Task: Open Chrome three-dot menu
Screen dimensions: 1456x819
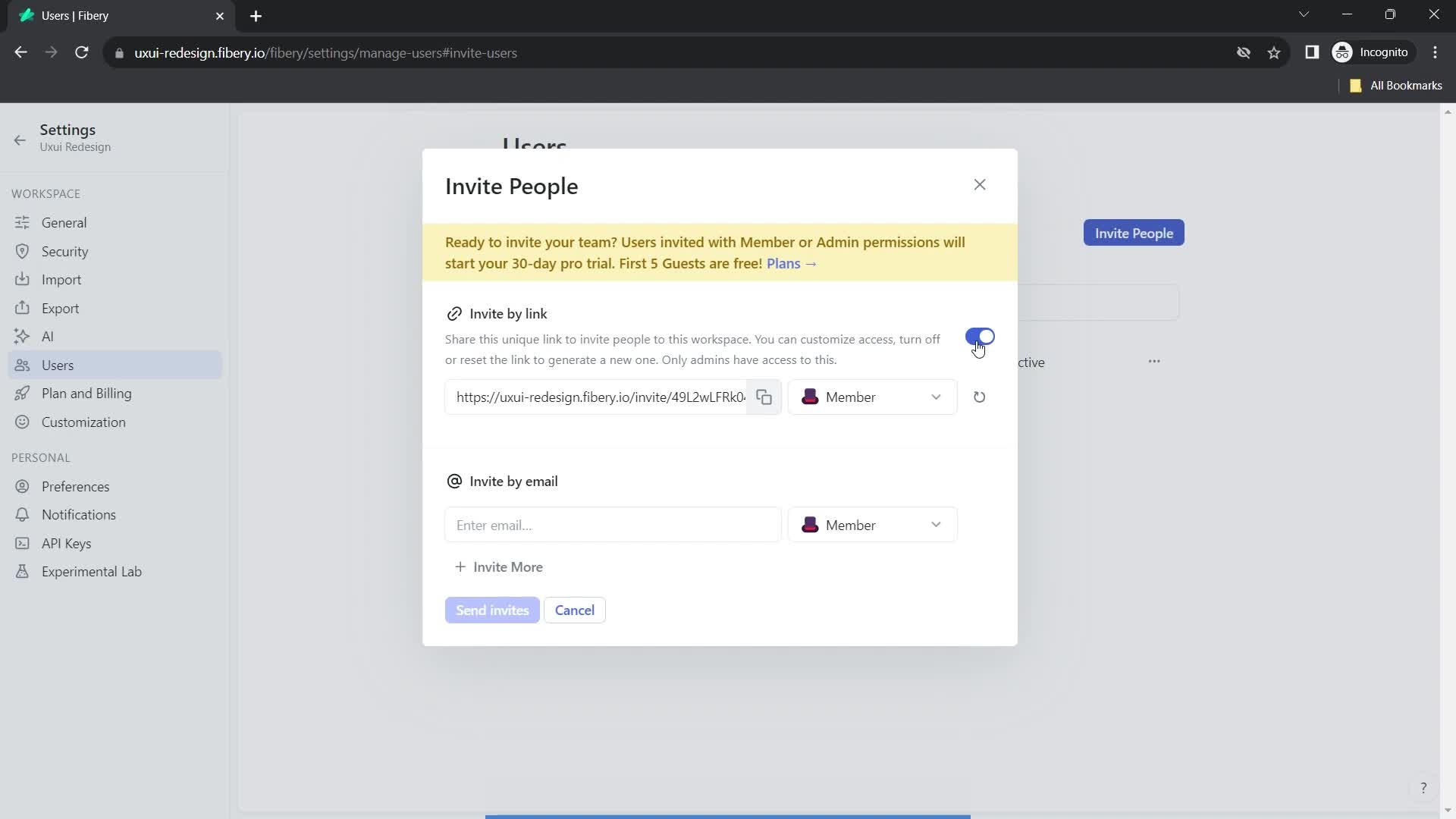Action: [x=1435, y=52]
